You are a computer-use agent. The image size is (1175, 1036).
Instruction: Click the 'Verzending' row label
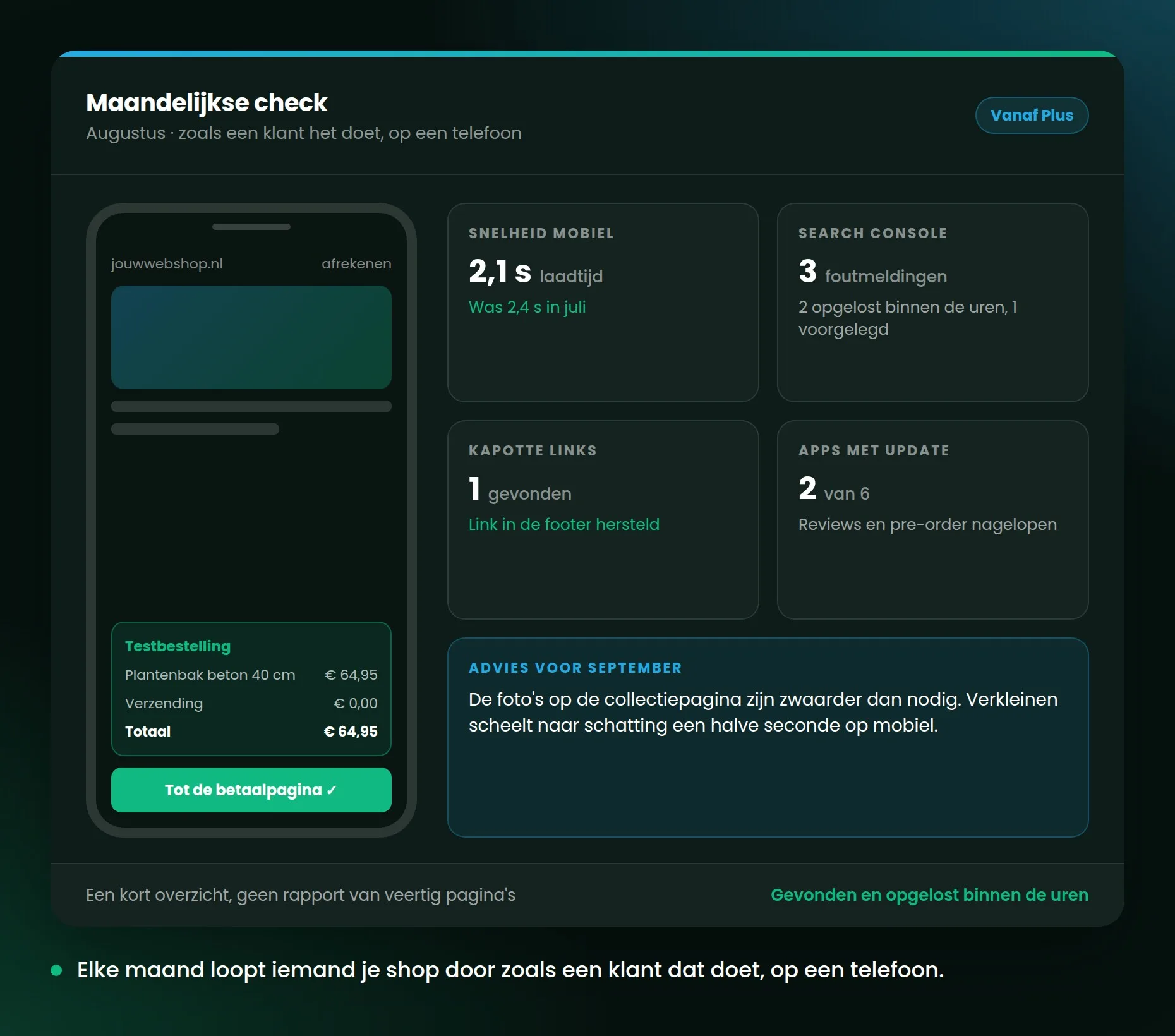pos(164,703)
